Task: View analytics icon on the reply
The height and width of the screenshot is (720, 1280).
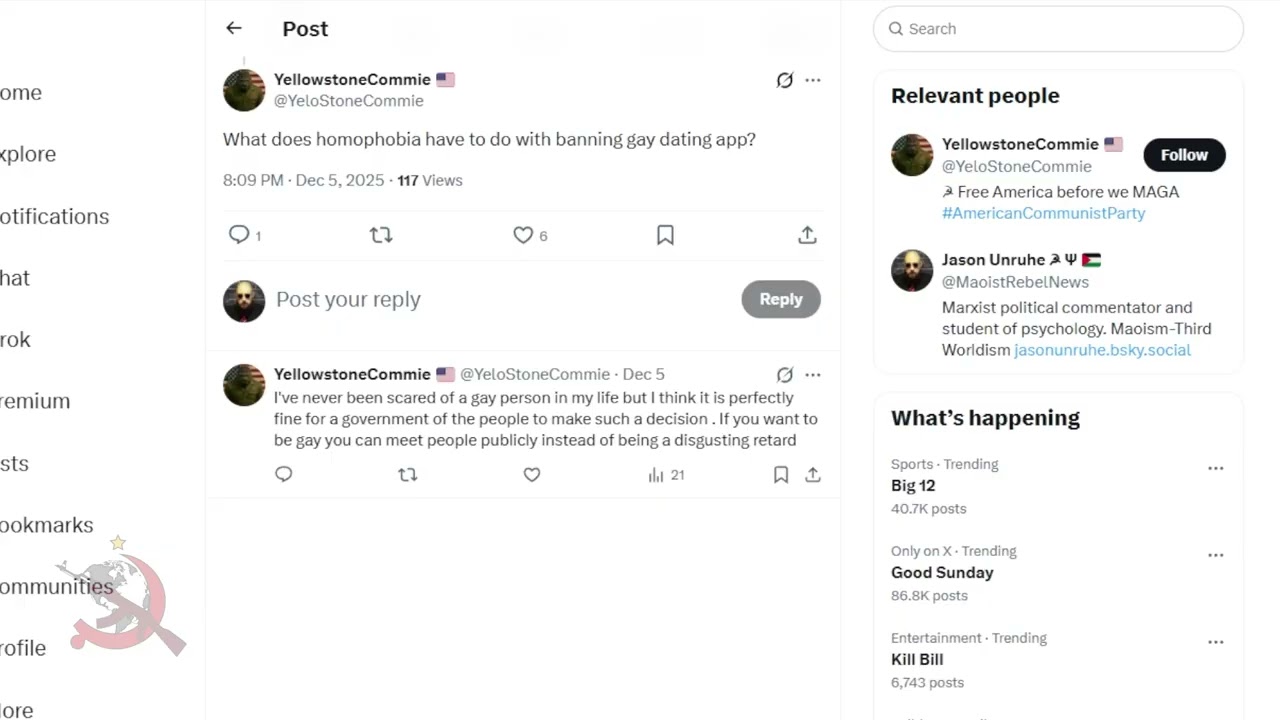Action: 656,475
